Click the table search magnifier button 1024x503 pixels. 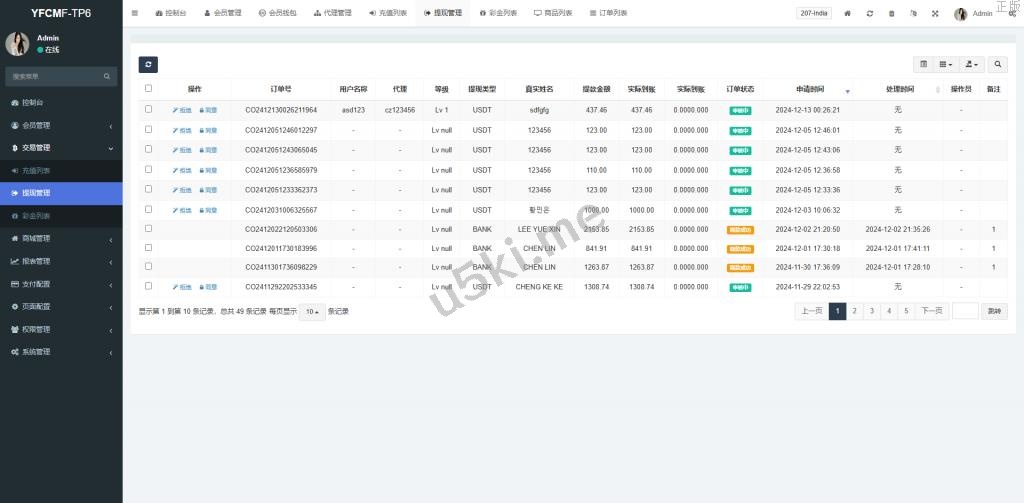pos(998,64)
